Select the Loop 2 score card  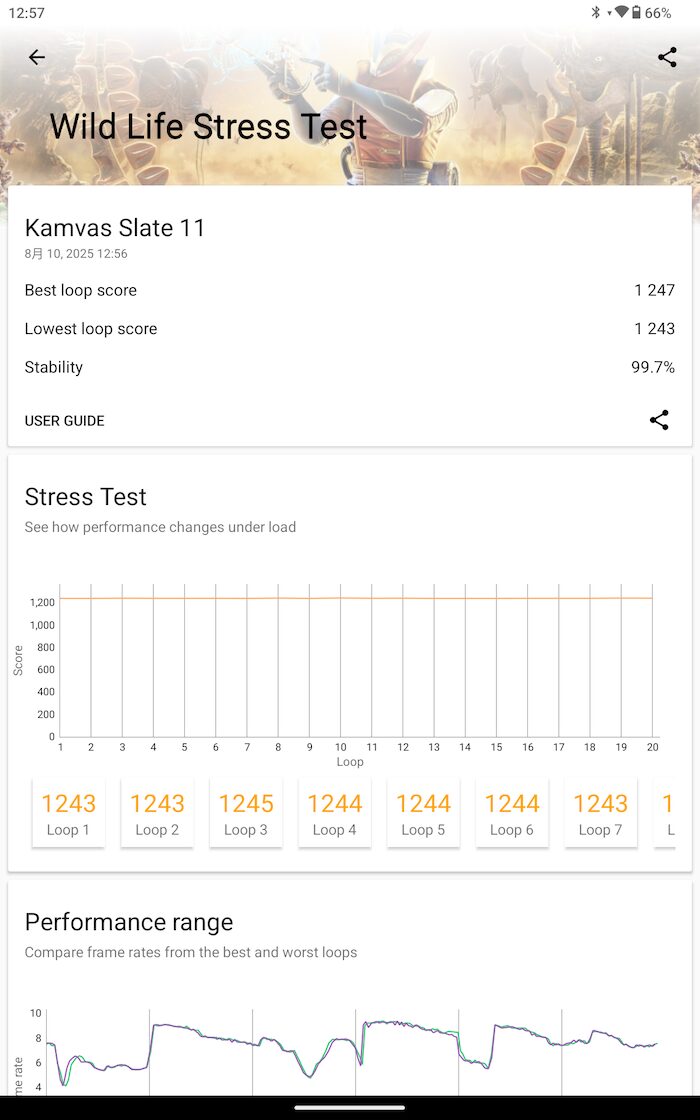tap(157, 813)
